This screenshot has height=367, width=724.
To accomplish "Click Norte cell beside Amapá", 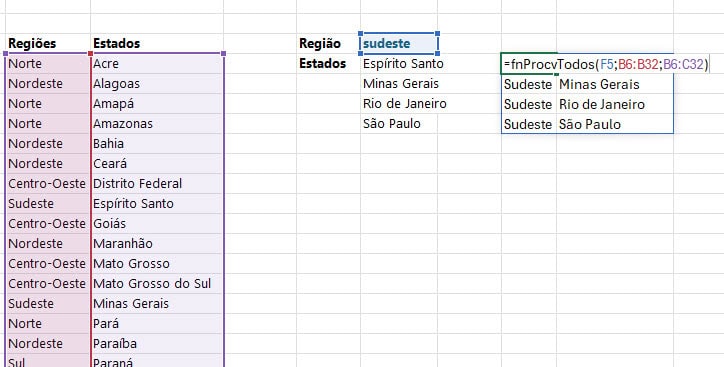I will (x=48, y=103).
